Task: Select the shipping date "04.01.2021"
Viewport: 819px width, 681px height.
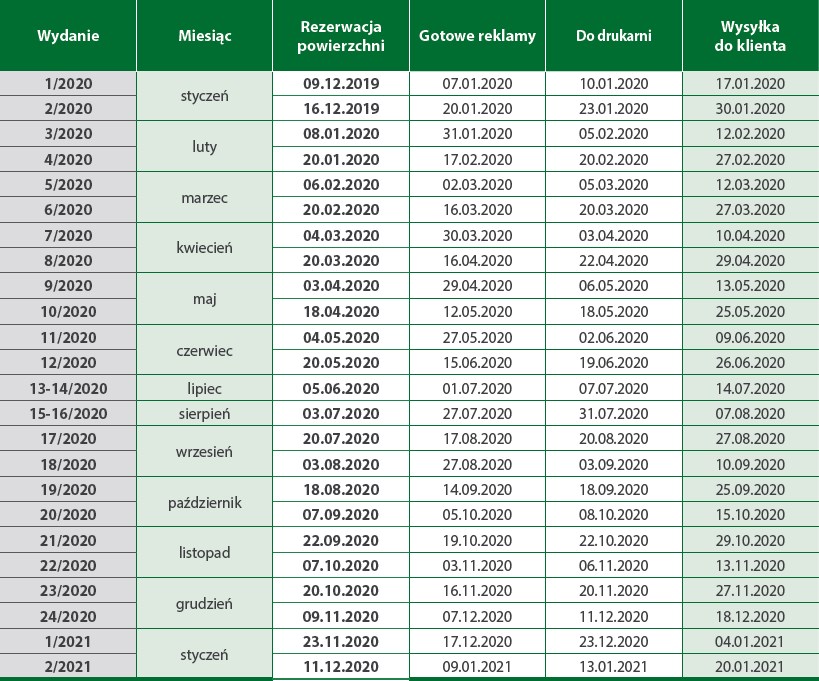Action: tap(751, 642)
